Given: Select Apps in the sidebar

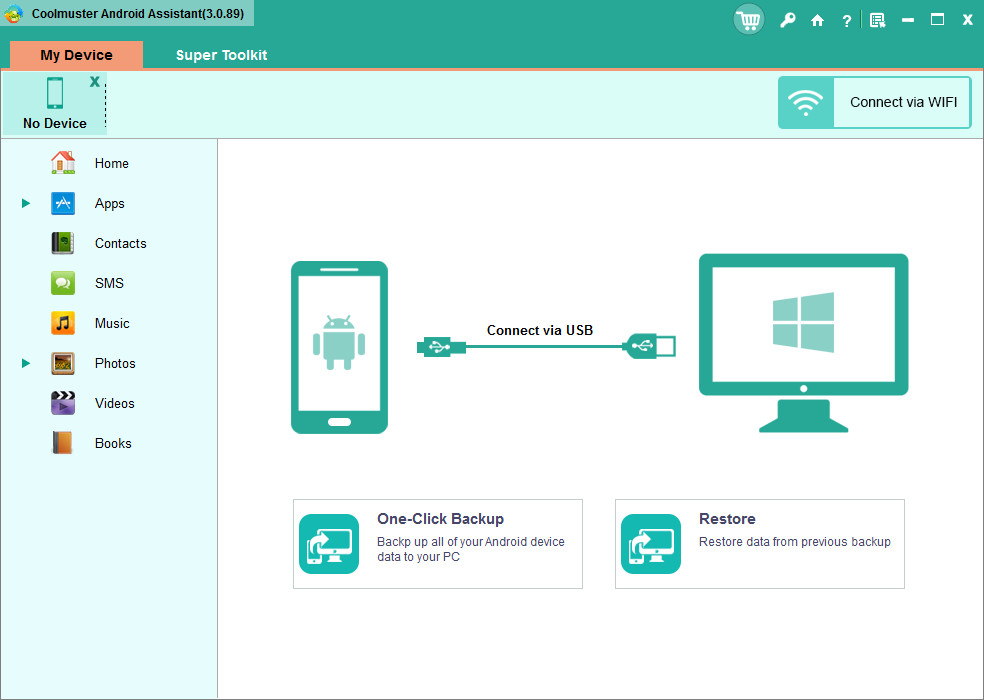Looking at the screenshot, I should 110,203.
